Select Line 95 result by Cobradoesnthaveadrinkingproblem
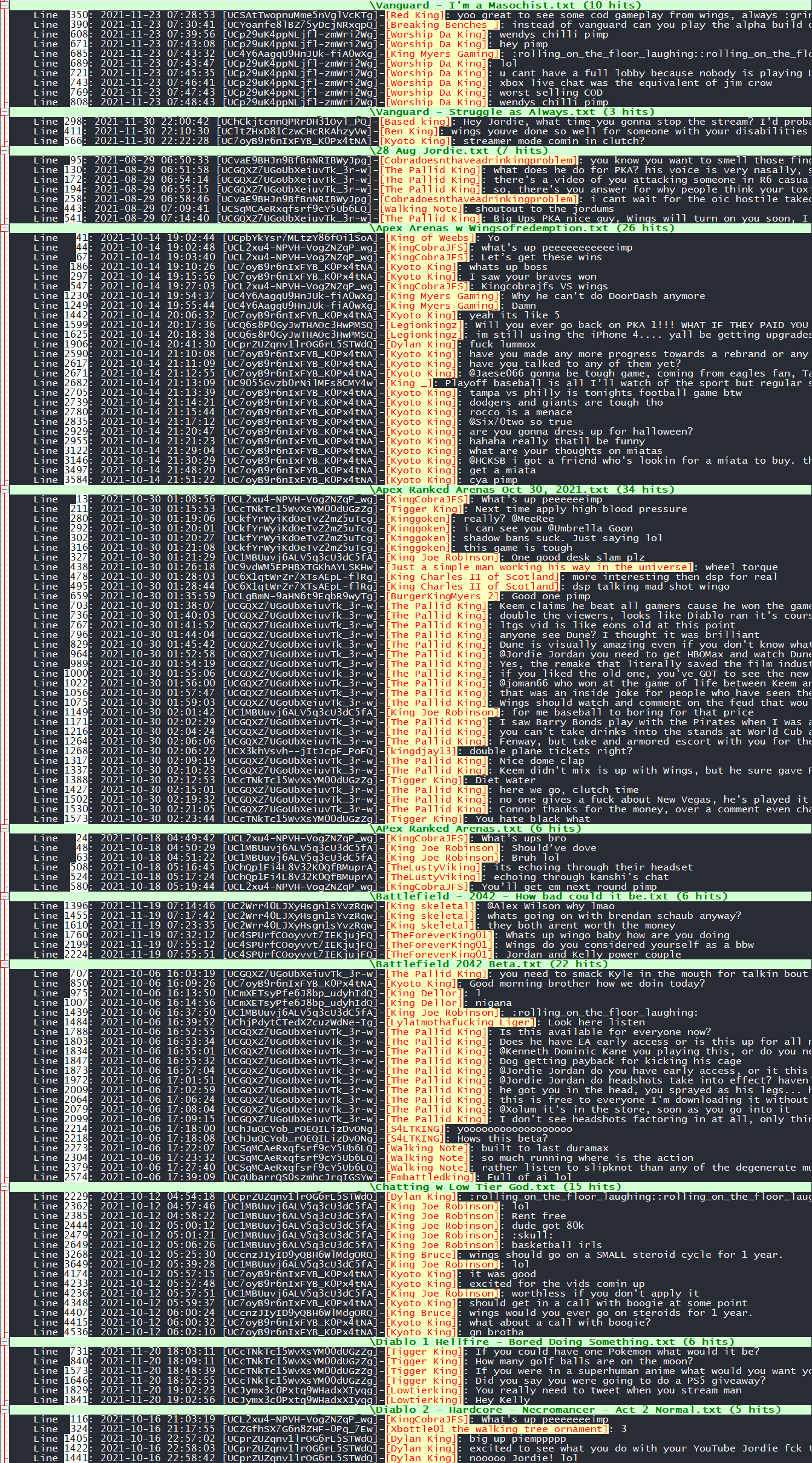This screenshot has width=812, height=1463. tap(410, 160)
